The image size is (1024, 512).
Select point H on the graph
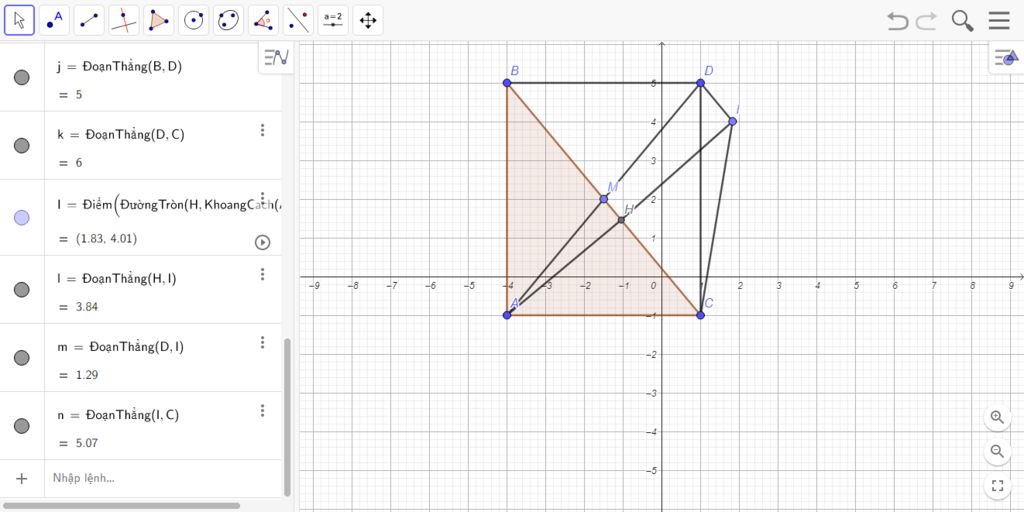[621, 219]
